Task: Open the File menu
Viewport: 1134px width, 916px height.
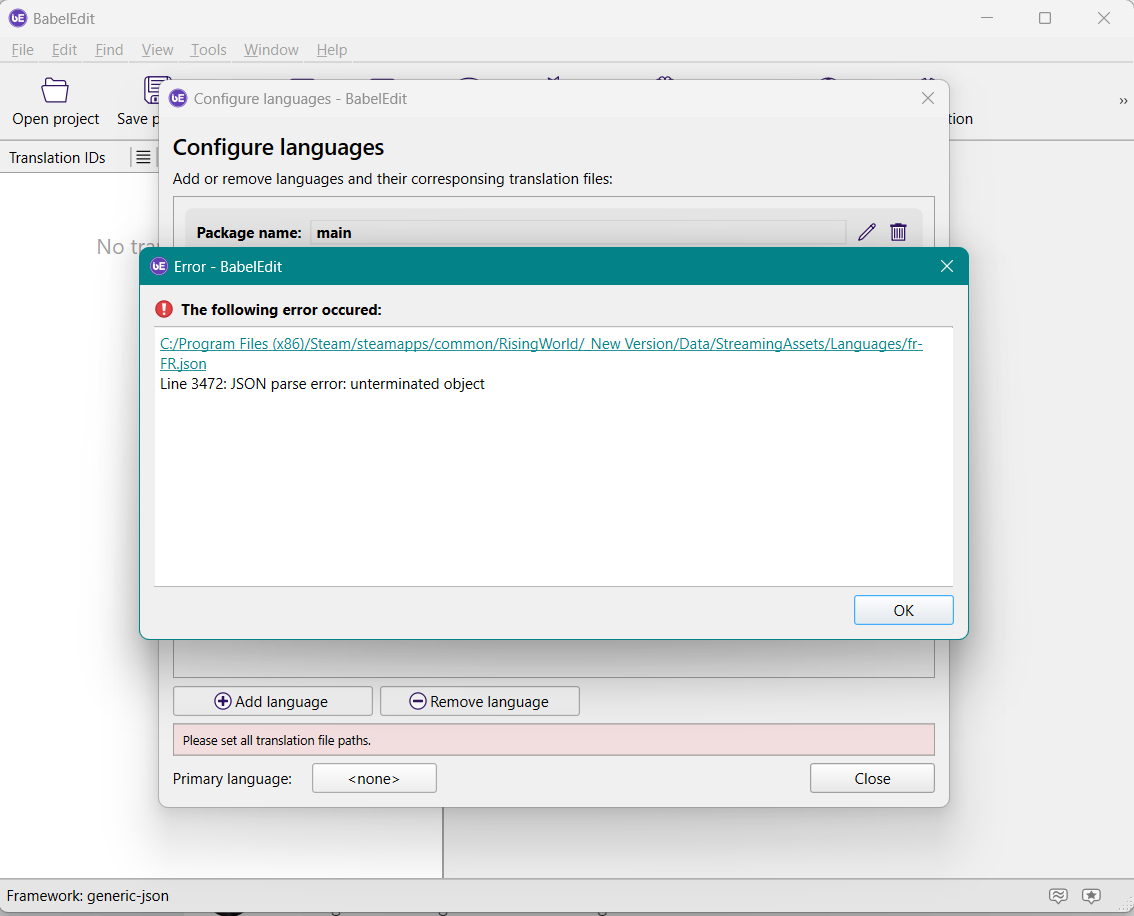Action: point(22,50)
